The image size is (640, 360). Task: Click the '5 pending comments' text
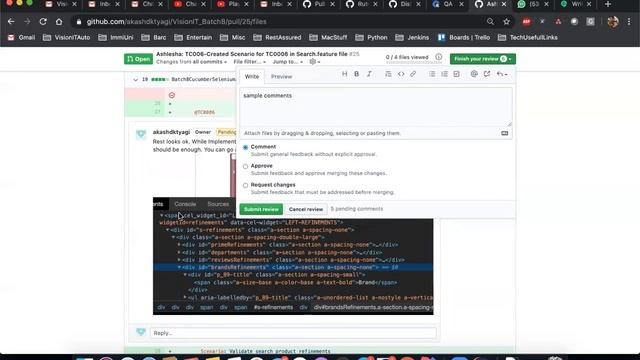point(357,209)
